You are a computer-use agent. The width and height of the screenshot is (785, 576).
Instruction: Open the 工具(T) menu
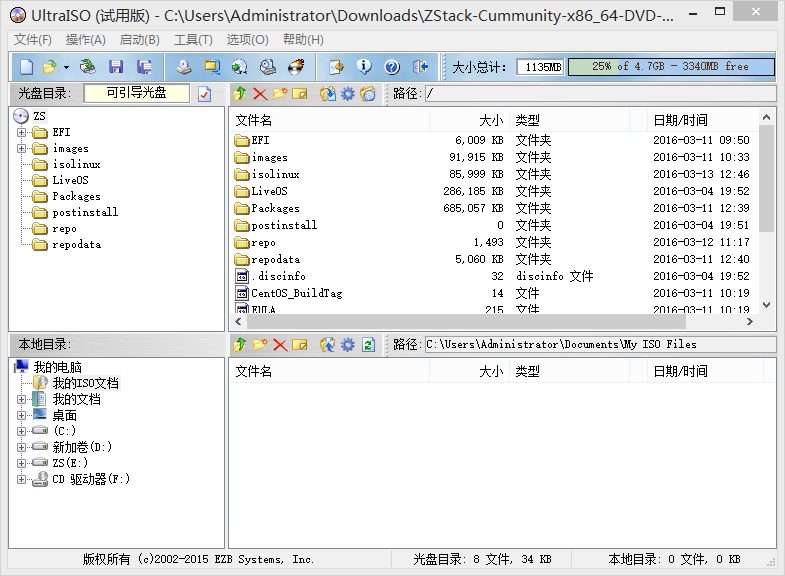coord(193,40)
